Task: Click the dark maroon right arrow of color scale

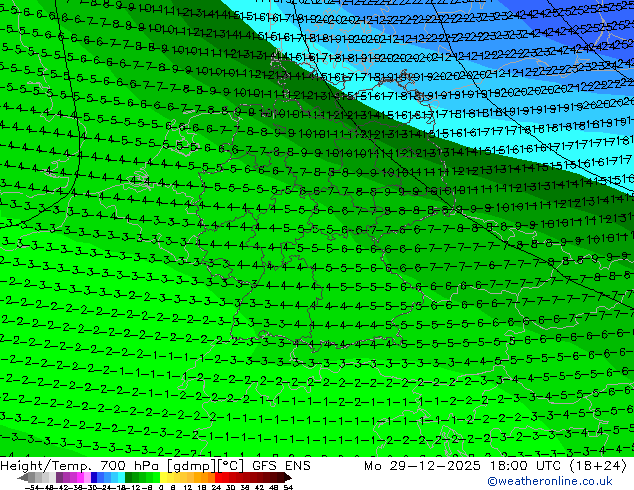Action: (x=288, y=477)
